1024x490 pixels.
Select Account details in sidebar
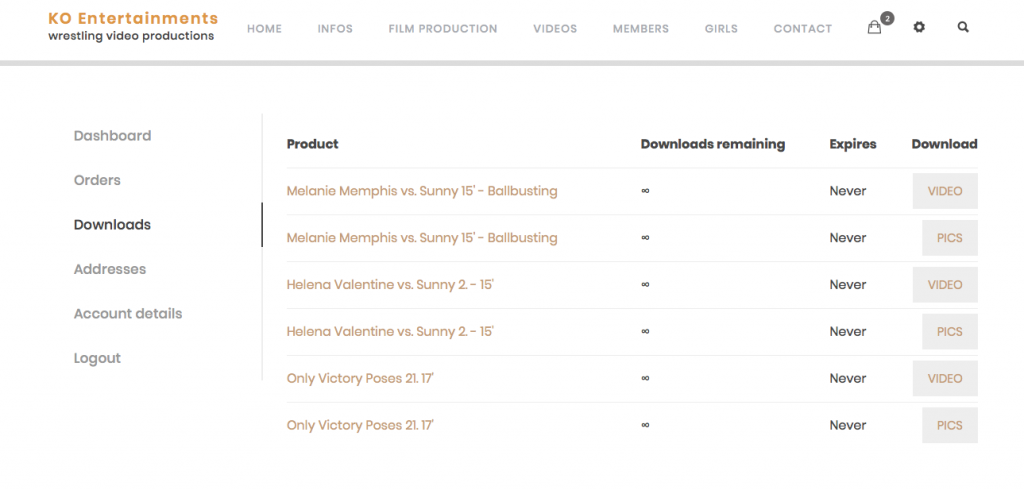pyautogui.click(x=128, y=314)
